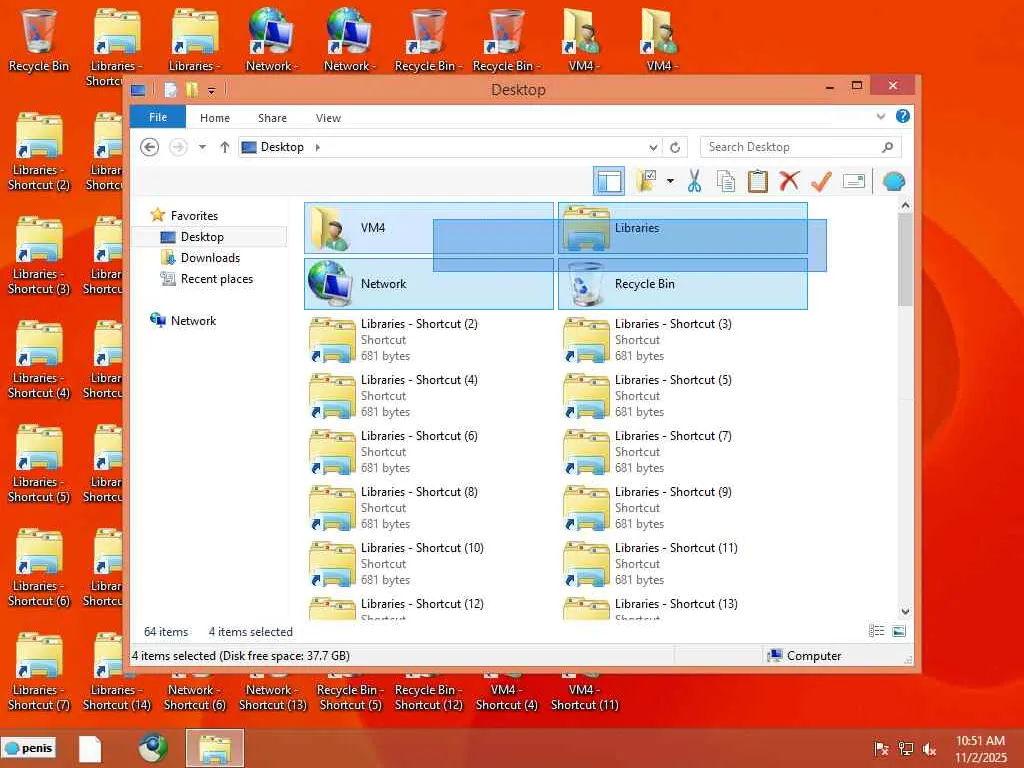Expand the chevron after Desktop in address bar

[x=317, y=148]
